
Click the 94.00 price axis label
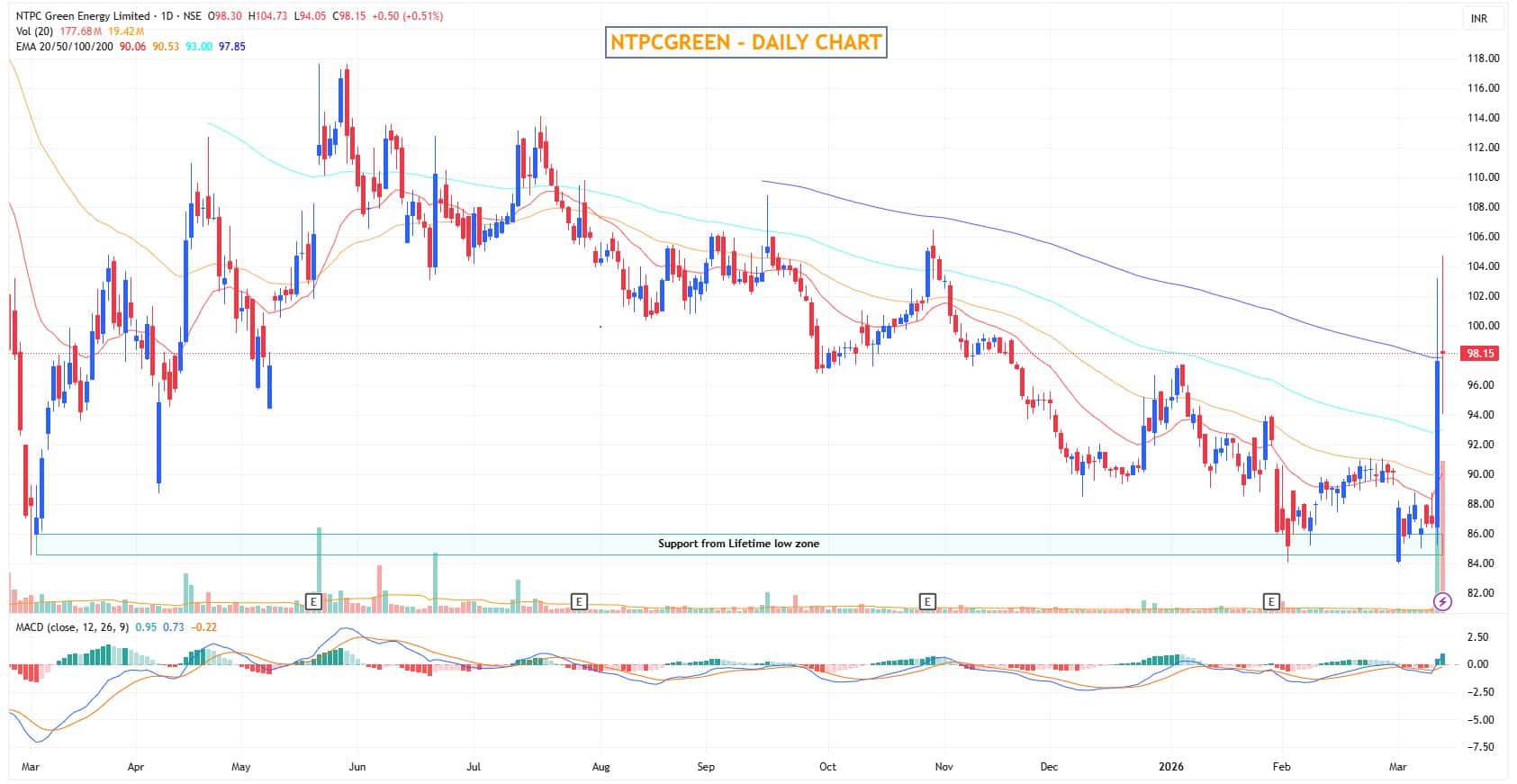(x=1483, y=415)
